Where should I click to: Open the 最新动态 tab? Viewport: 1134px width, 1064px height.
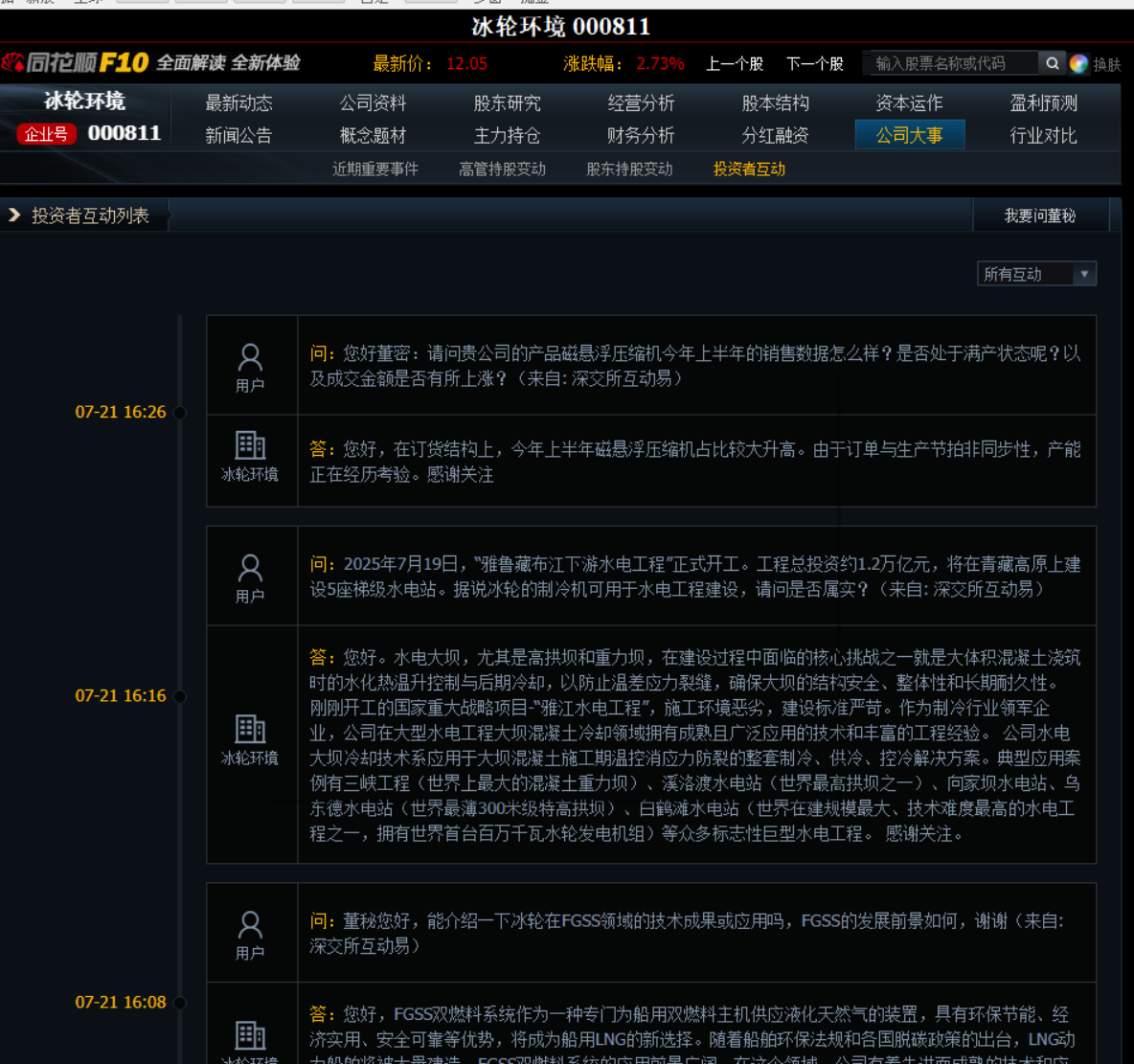[x=238, y=103]
